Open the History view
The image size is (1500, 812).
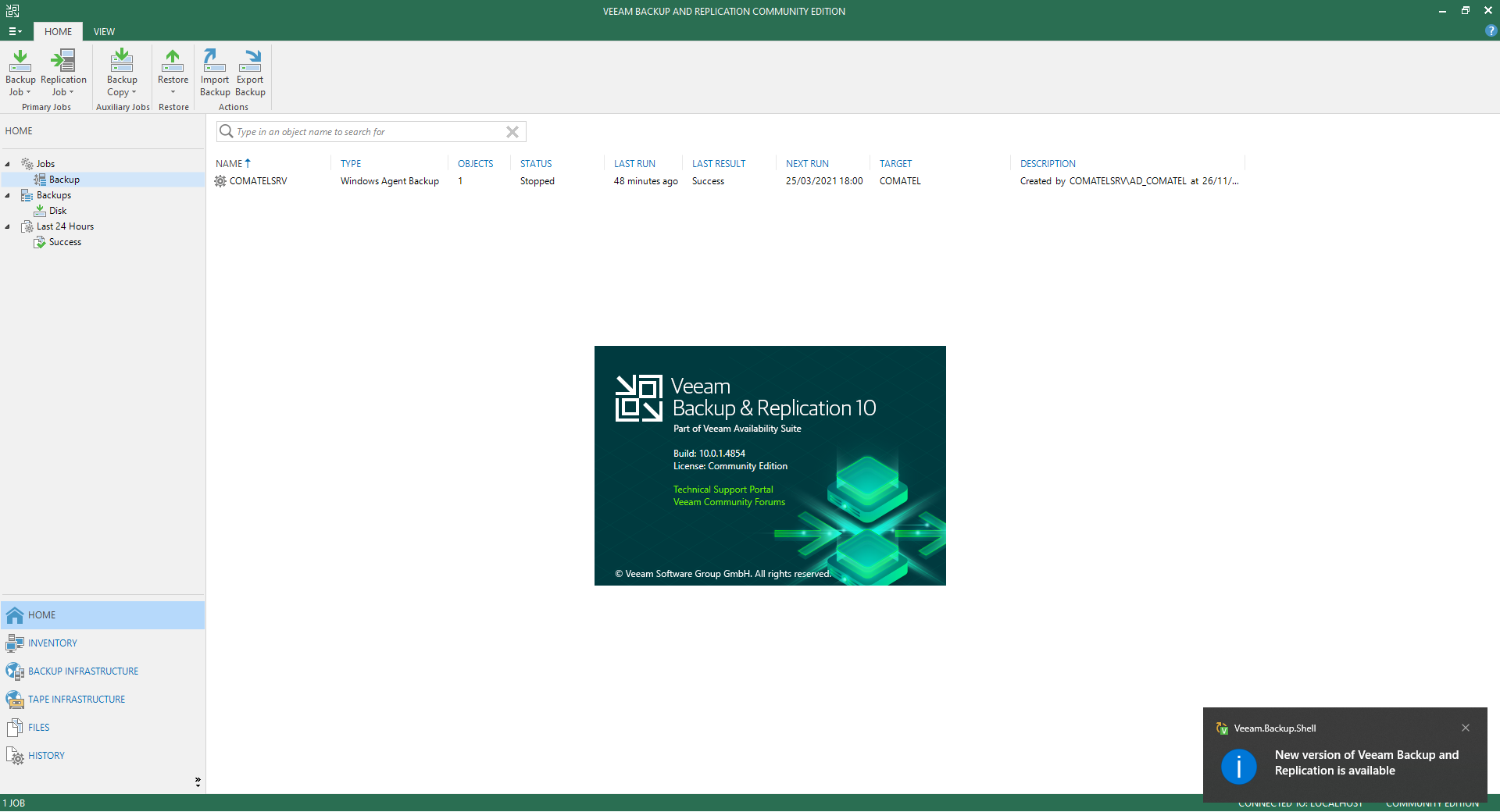[x=46, y=756]
